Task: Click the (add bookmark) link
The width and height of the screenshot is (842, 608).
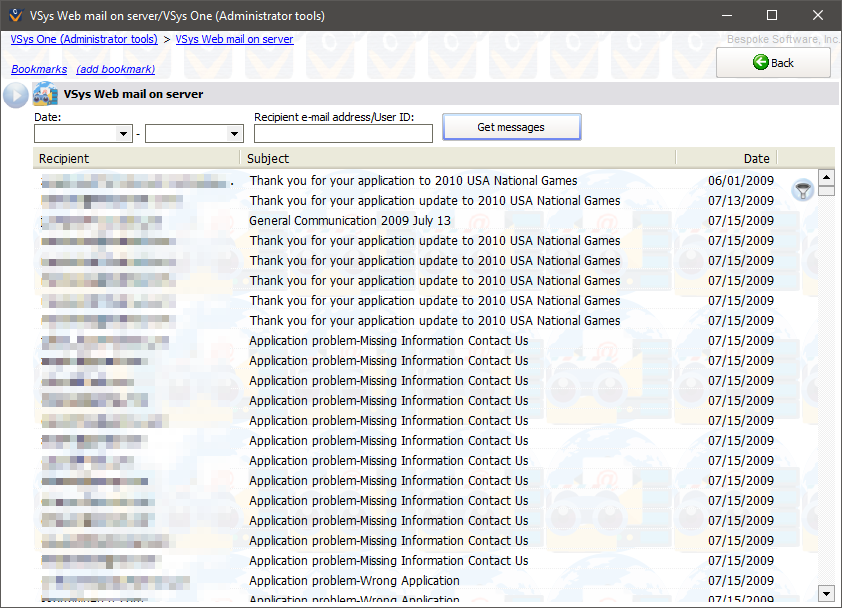Action: click(115, 70)
